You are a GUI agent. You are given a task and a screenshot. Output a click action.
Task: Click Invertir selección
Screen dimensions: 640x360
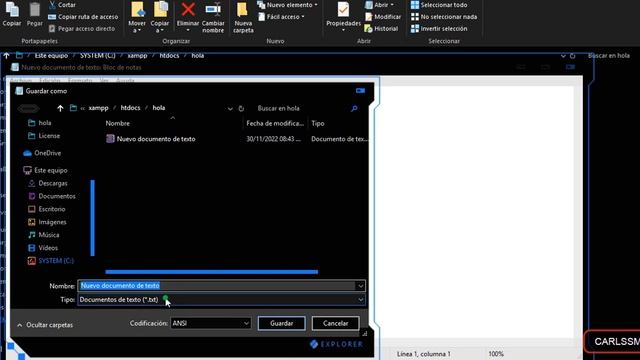tap(439, 29)
